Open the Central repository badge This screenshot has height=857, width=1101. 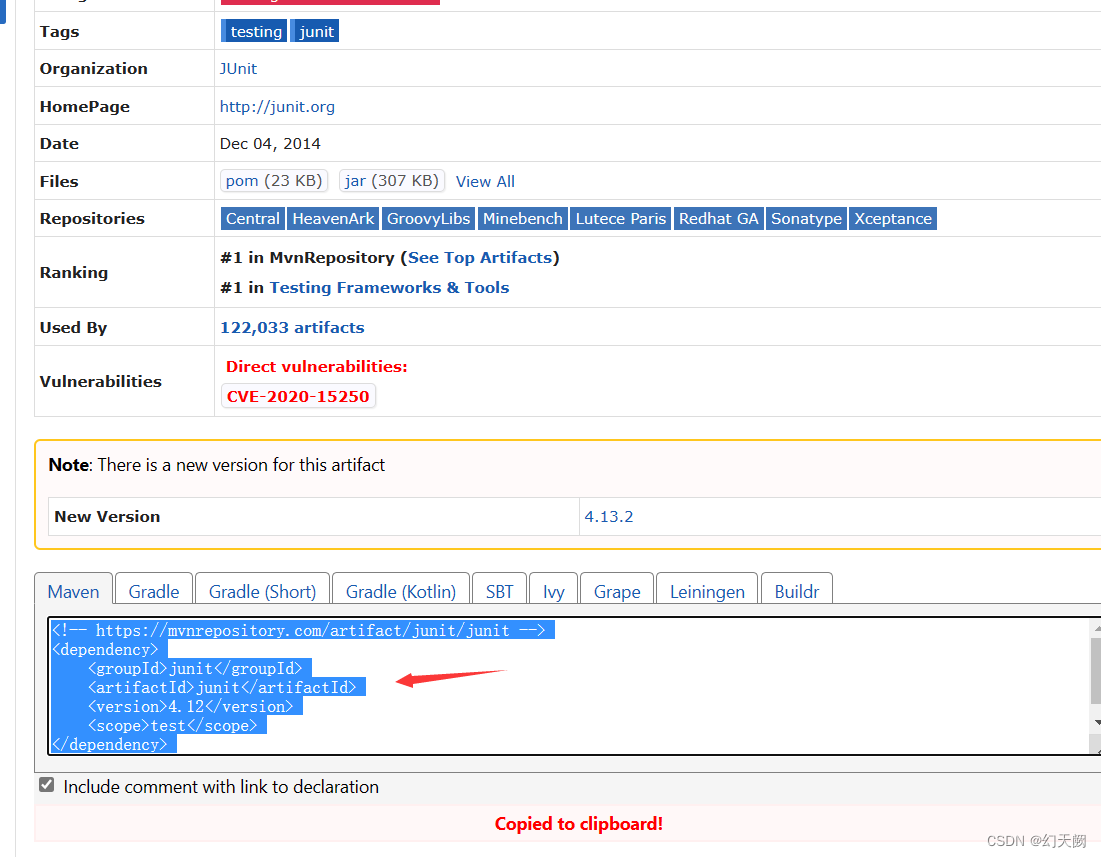click(252, 218)
